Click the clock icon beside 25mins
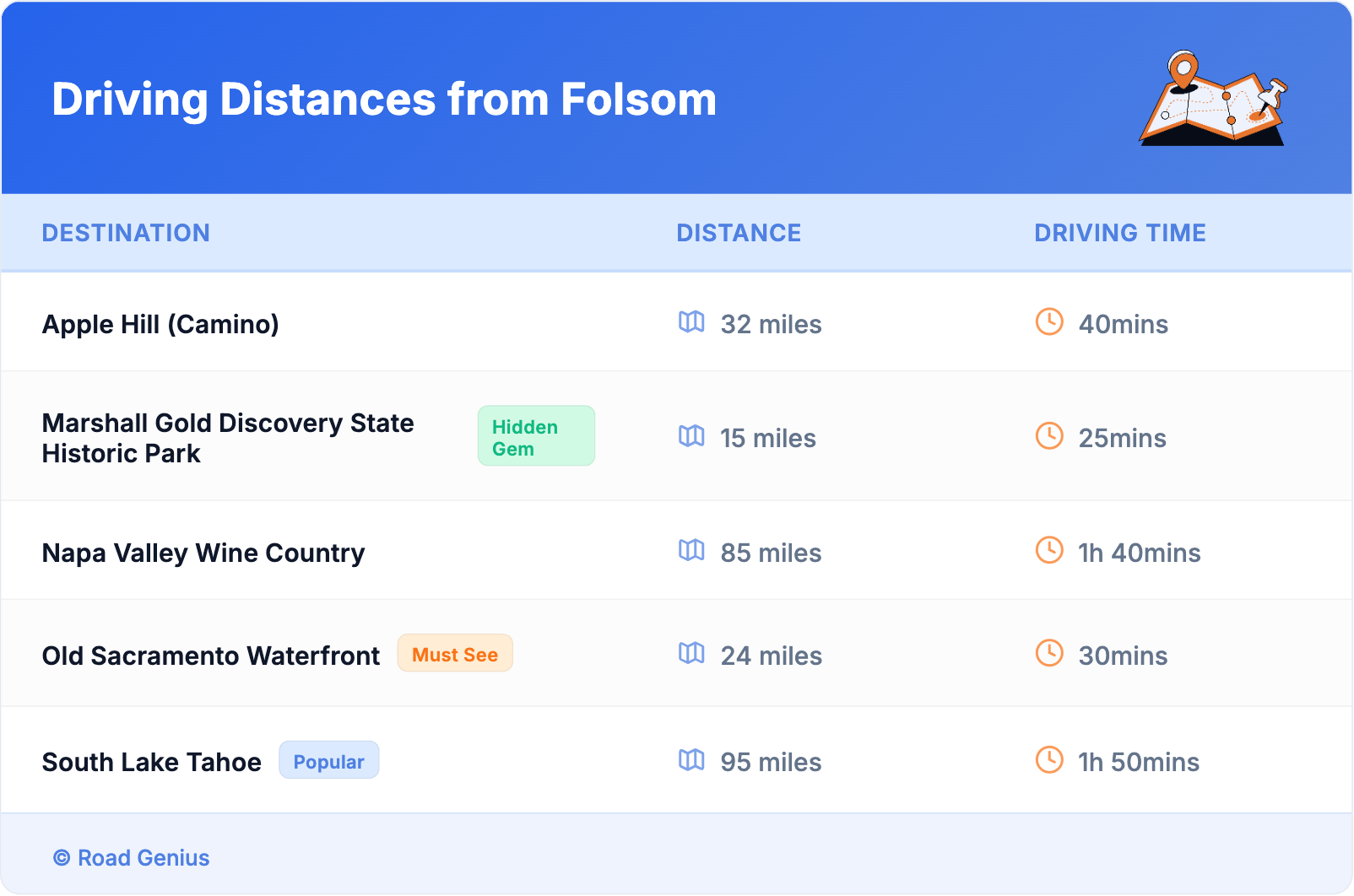The height and width of the screenshot is (896, 1354). pos(1049,436)
